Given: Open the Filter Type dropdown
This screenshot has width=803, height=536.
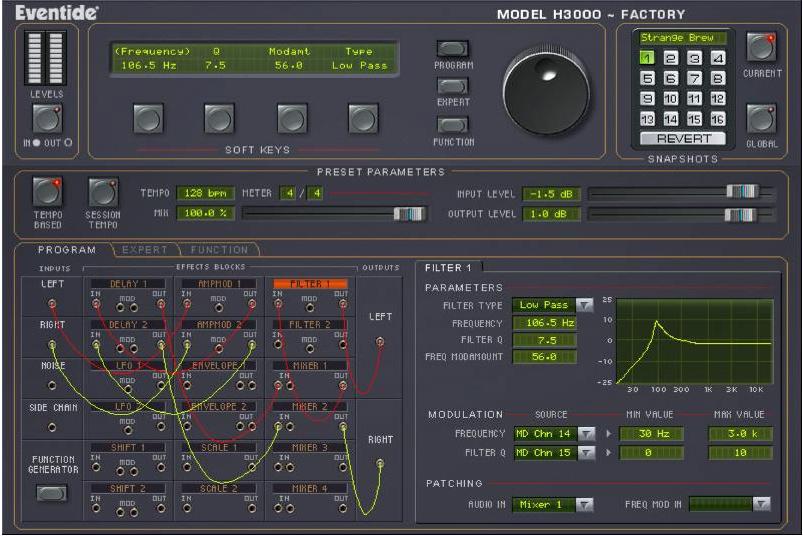Looking at the screenshot, I should click(x=584, y=305).
